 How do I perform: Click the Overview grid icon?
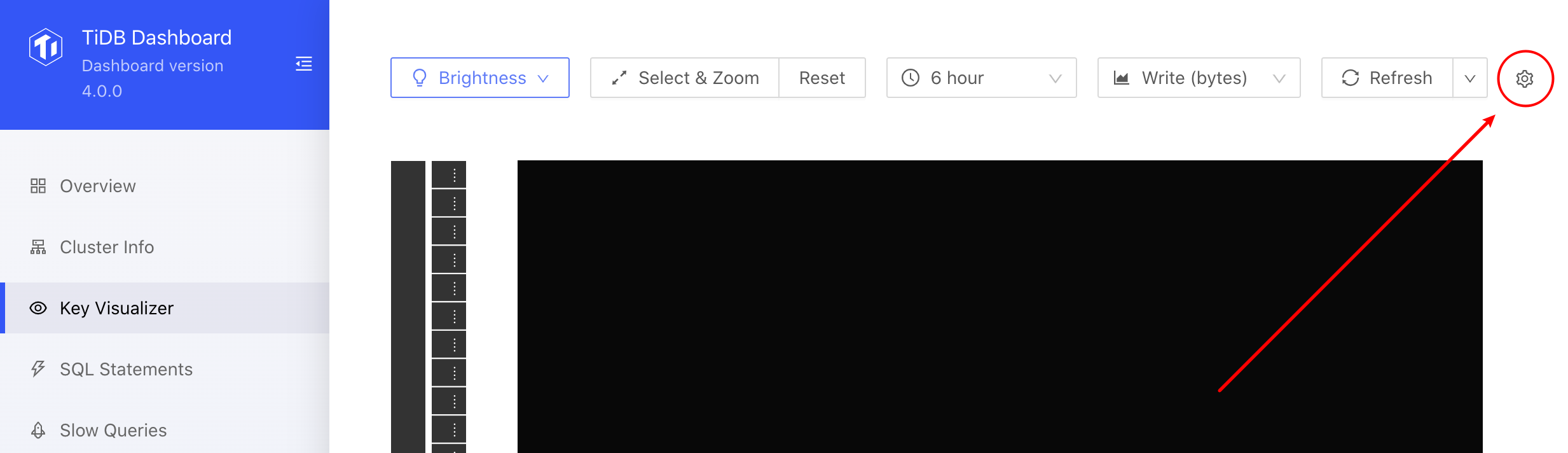(x=38, y=186)
